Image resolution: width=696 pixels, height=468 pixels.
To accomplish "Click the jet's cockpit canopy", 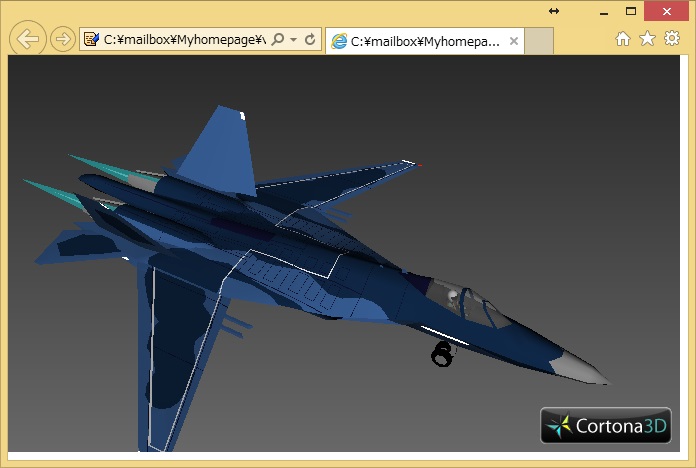I will click(x=470, y=301).
